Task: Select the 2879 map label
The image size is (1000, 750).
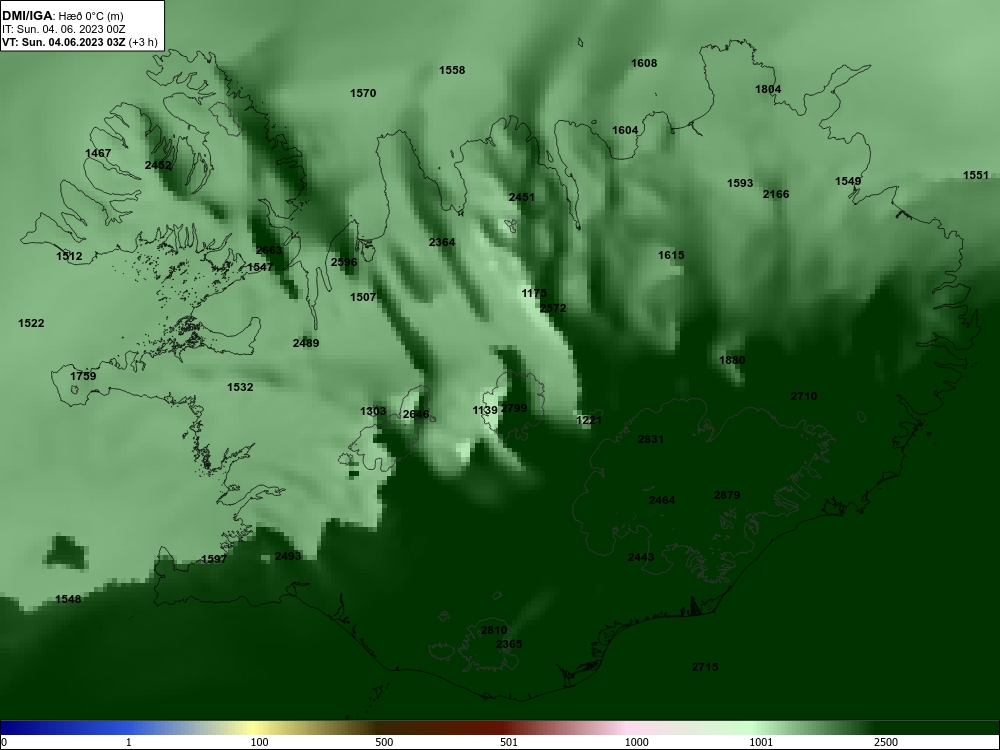Action: click(x=727, y=496)
